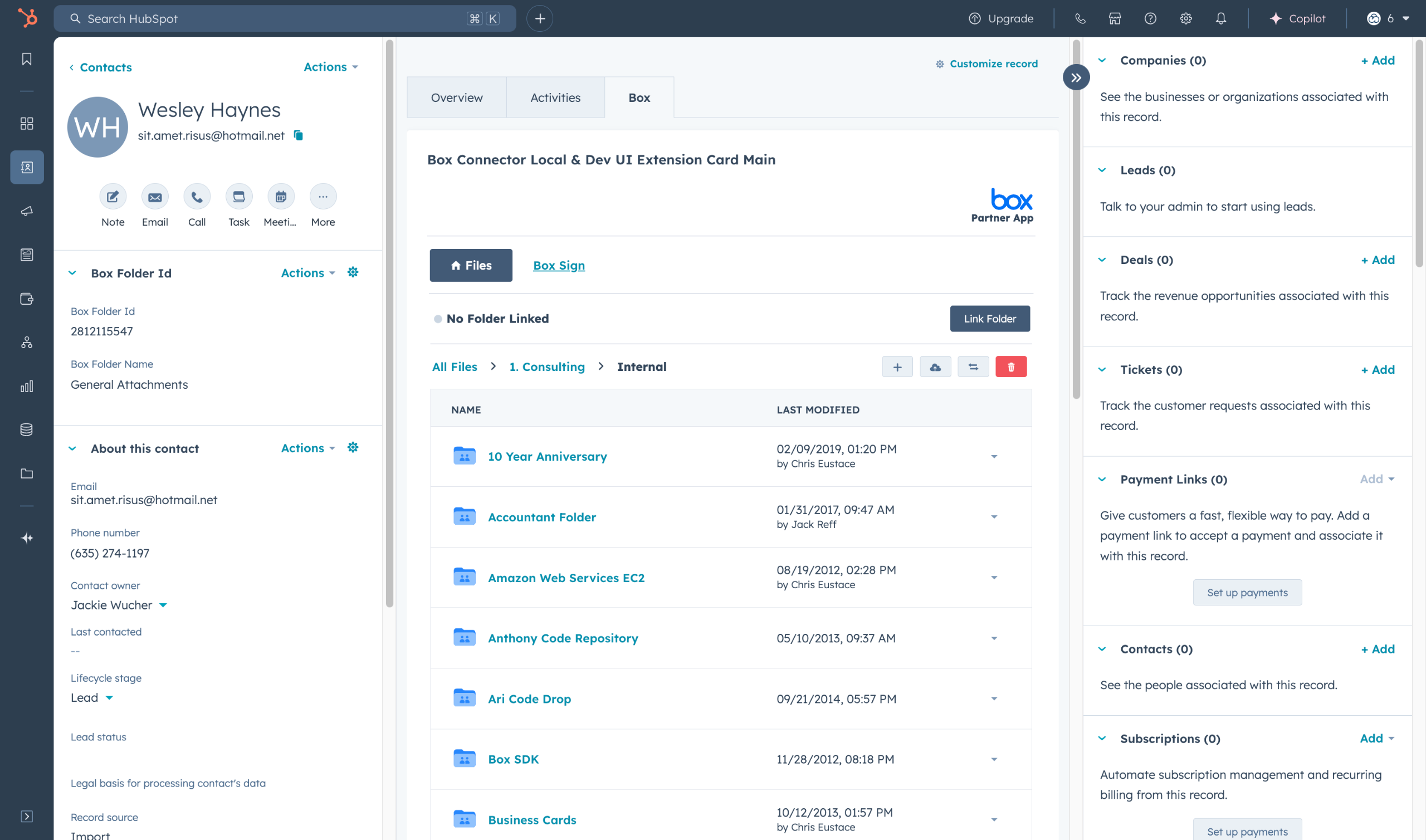
Task: Click the Note pencil icon
Action: tap(113, 197)
